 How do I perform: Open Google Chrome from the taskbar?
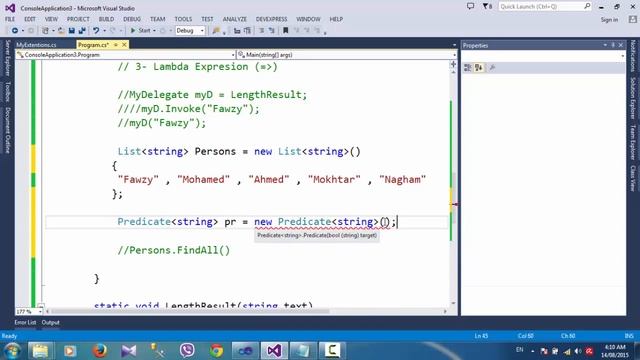click(x=216, y=351)
